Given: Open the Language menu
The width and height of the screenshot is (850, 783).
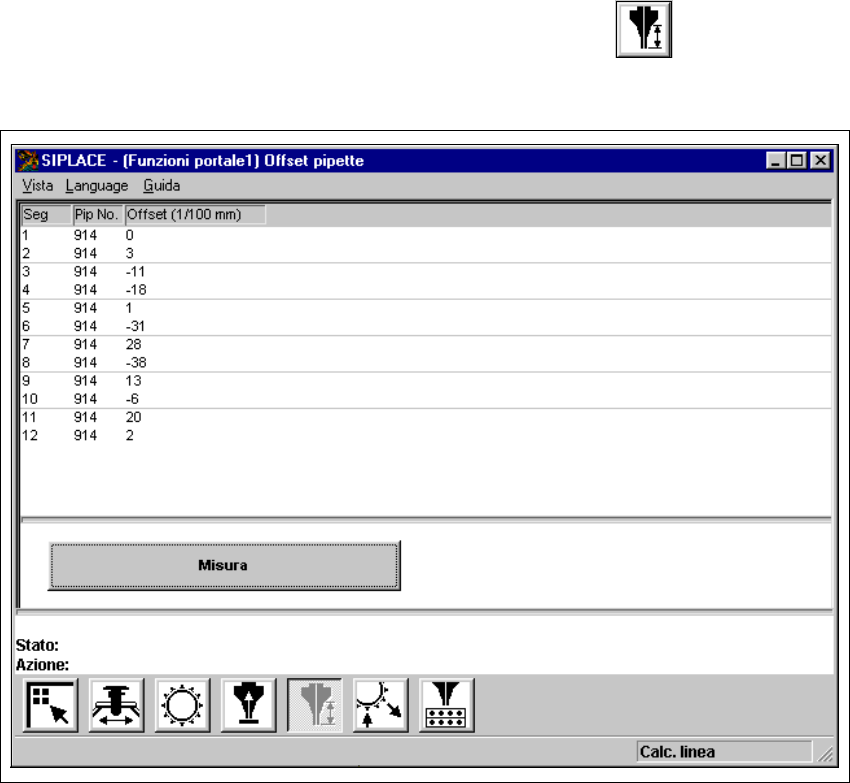Looking at the screenshot, I should coord(96,185).
